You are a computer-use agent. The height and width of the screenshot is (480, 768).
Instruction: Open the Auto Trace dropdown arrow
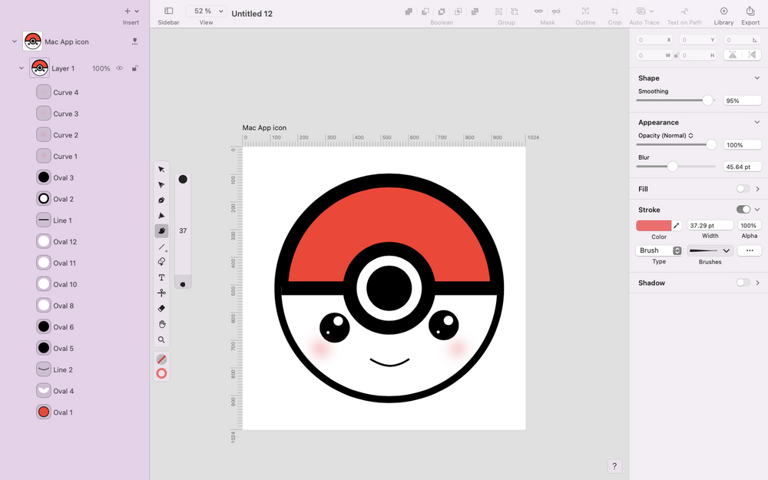tap(651, 11)
